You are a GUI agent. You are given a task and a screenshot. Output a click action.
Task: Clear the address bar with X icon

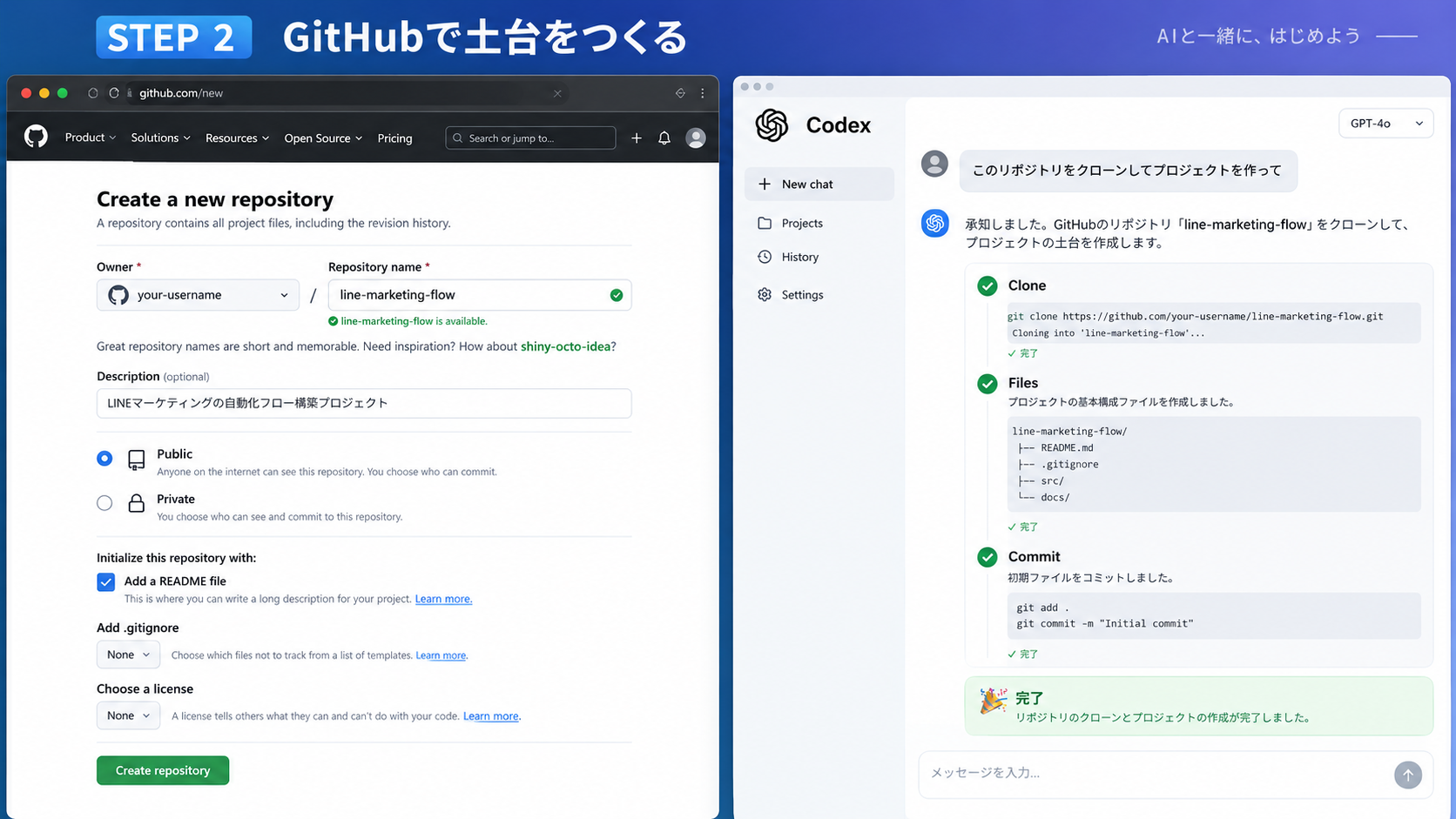(557, 93)
